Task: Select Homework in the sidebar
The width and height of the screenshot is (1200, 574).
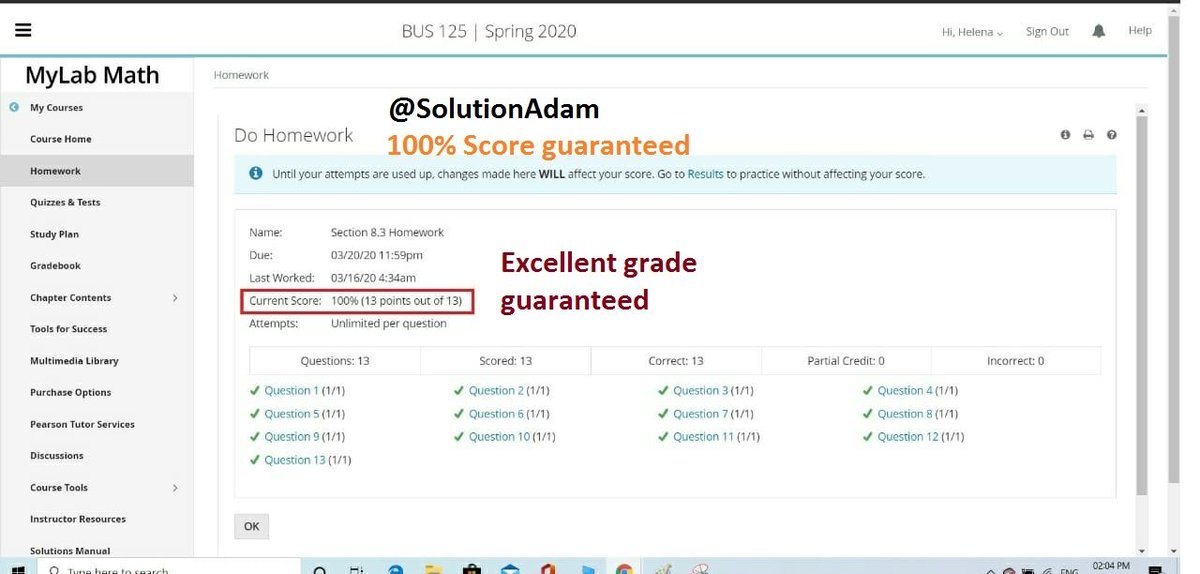Action: click(x=55, y=171)
